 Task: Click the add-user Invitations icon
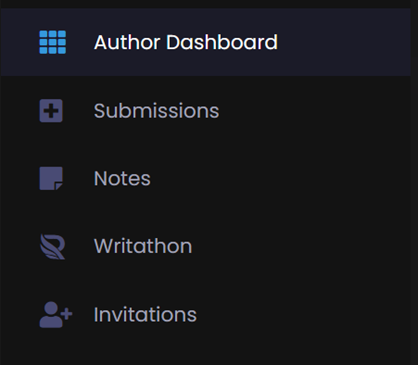56,315
